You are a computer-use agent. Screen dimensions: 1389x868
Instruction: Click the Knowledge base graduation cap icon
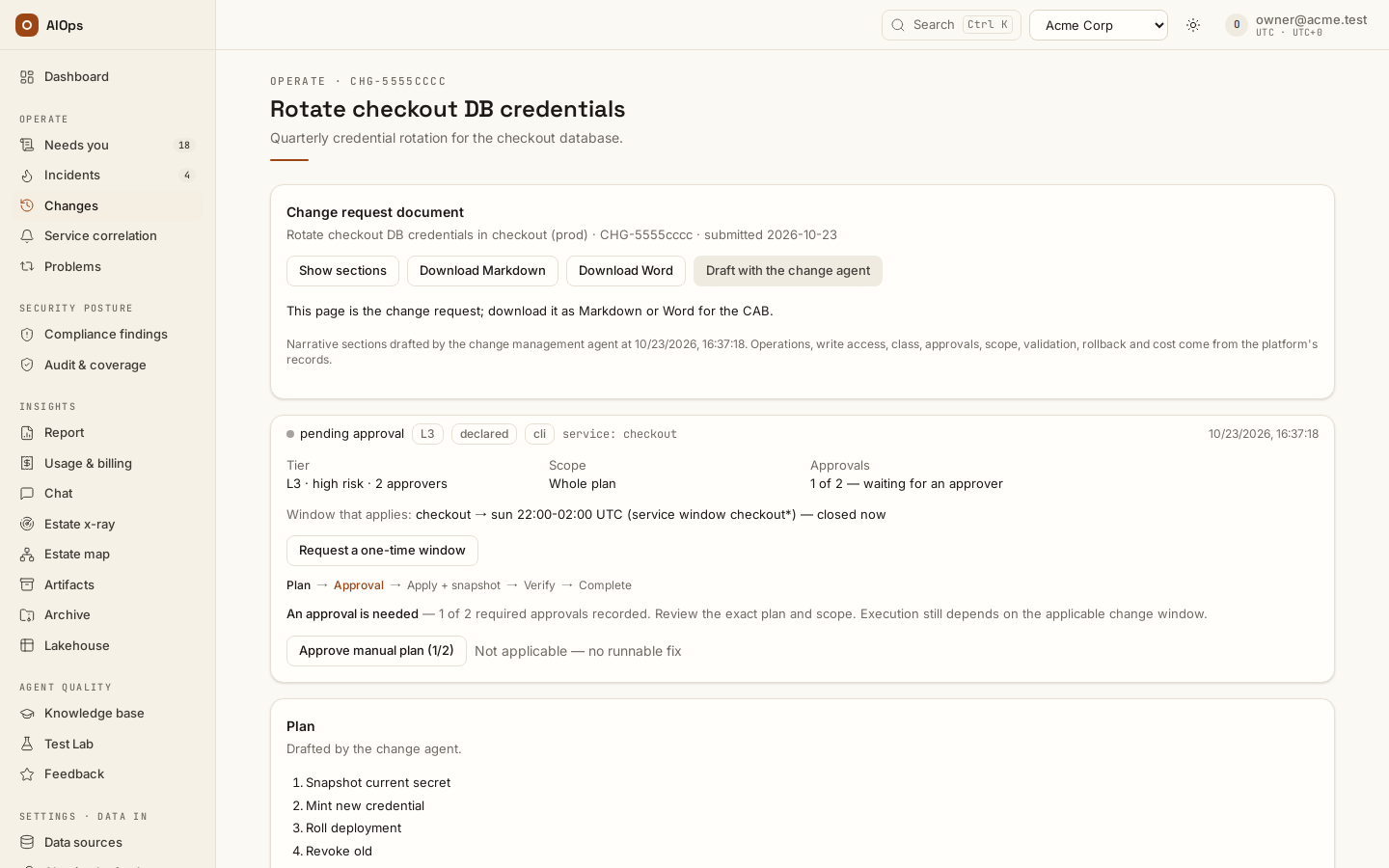pos(27,714)
